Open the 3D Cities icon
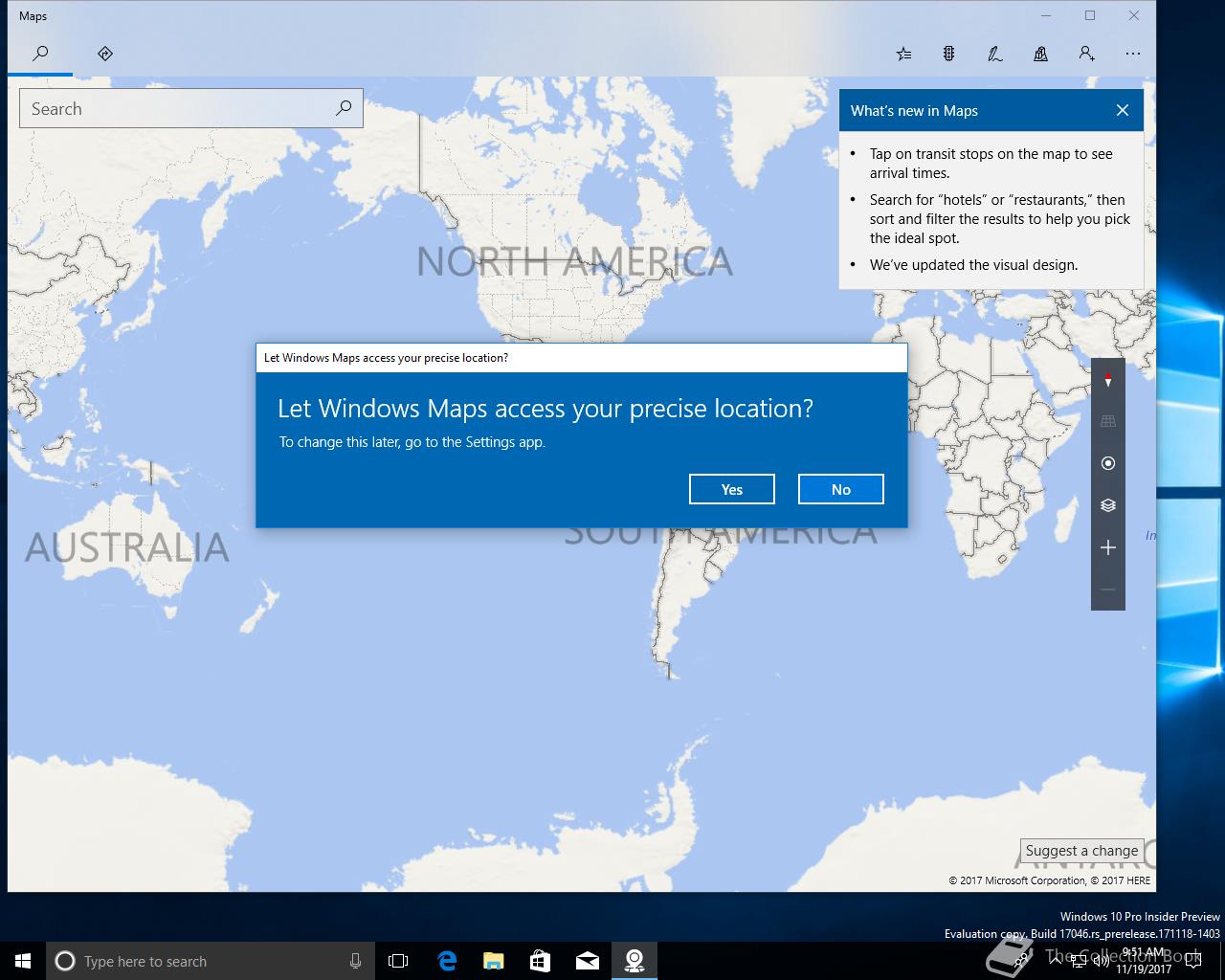Screen dimensions: 1225x980 (x=1040, y=54)
